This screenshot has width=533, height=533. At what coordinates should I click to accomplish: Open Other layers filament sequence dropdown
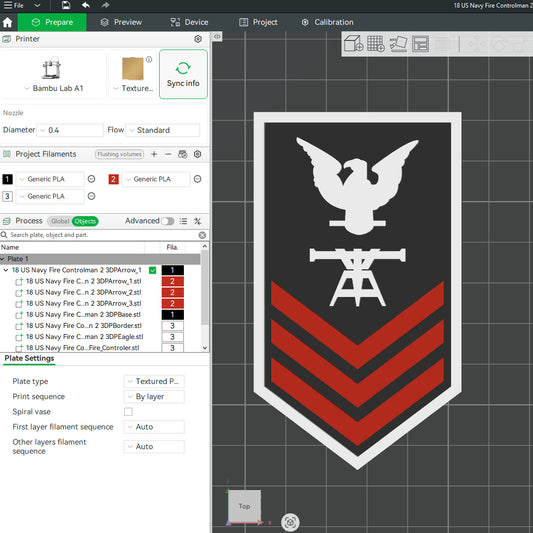coord(154,447)
